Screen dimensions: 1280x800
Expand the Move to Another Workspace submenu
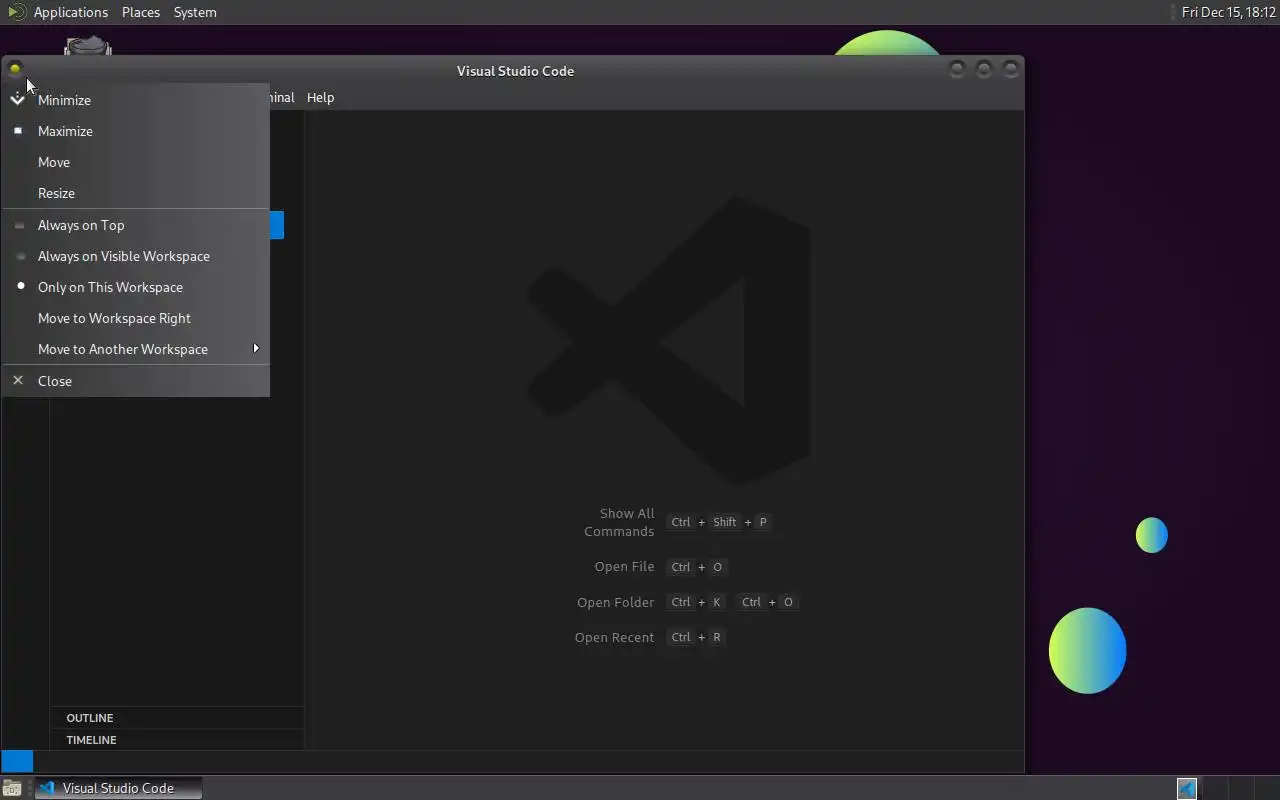pyautogui.click(x=136, y=349)
